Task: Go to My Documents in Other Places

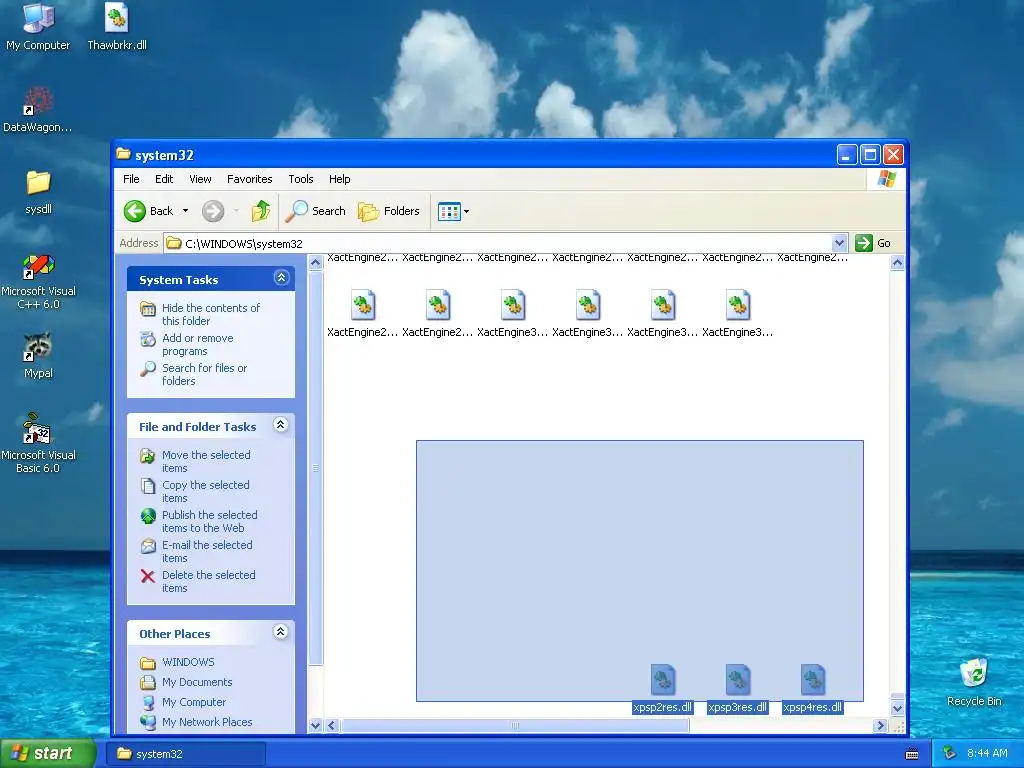Action: [197, 682]
